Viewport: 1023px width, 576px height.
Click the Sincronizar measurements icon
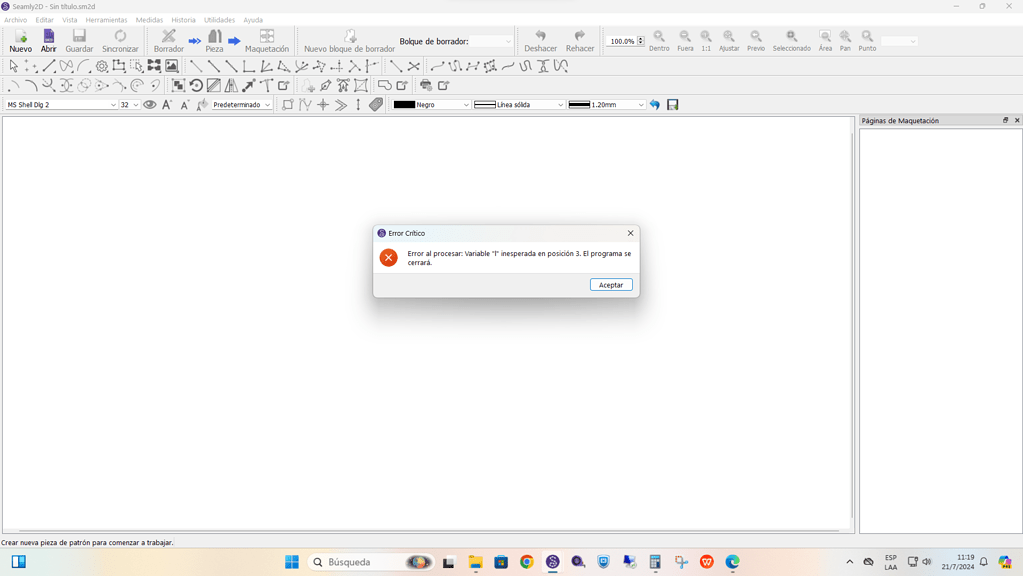click(120, 38)
